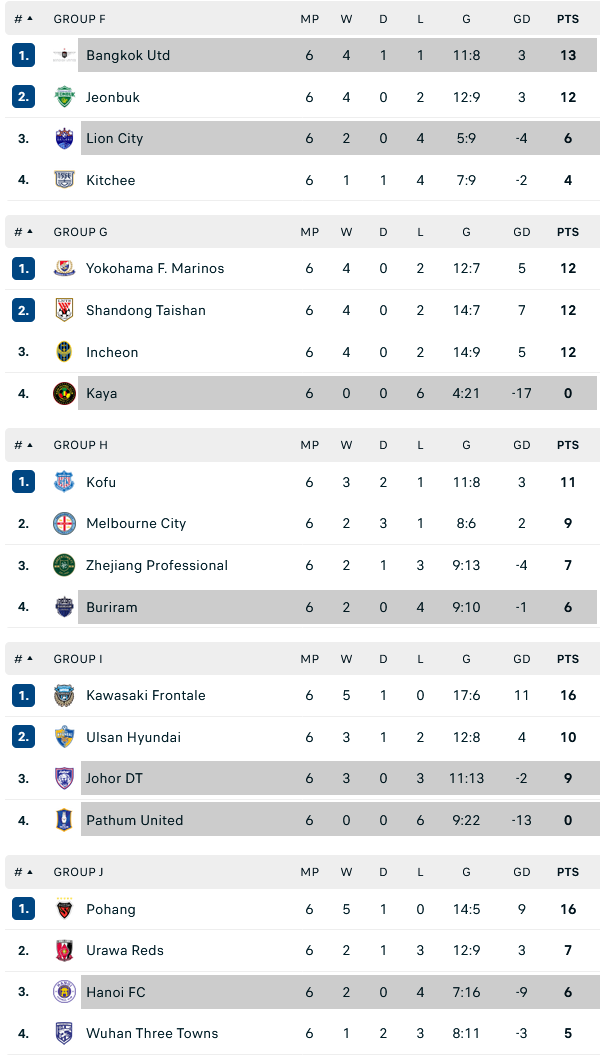The width and height of the screenshot is (600, 1055).
Task: Sort Group G by PTS column
Action: point(568,232)
